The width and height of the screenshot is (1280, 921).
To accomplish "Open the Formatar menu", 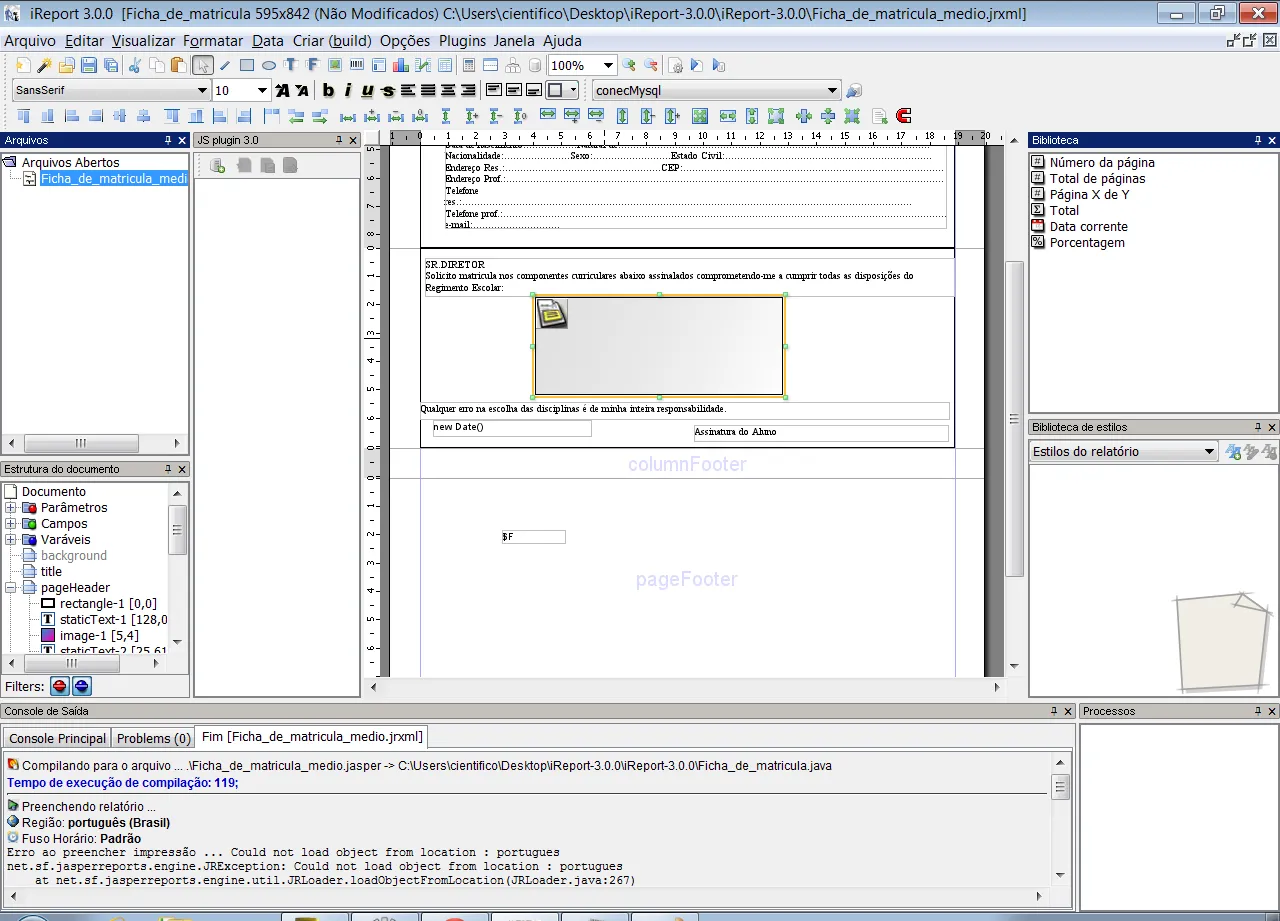I will (213, 41).
